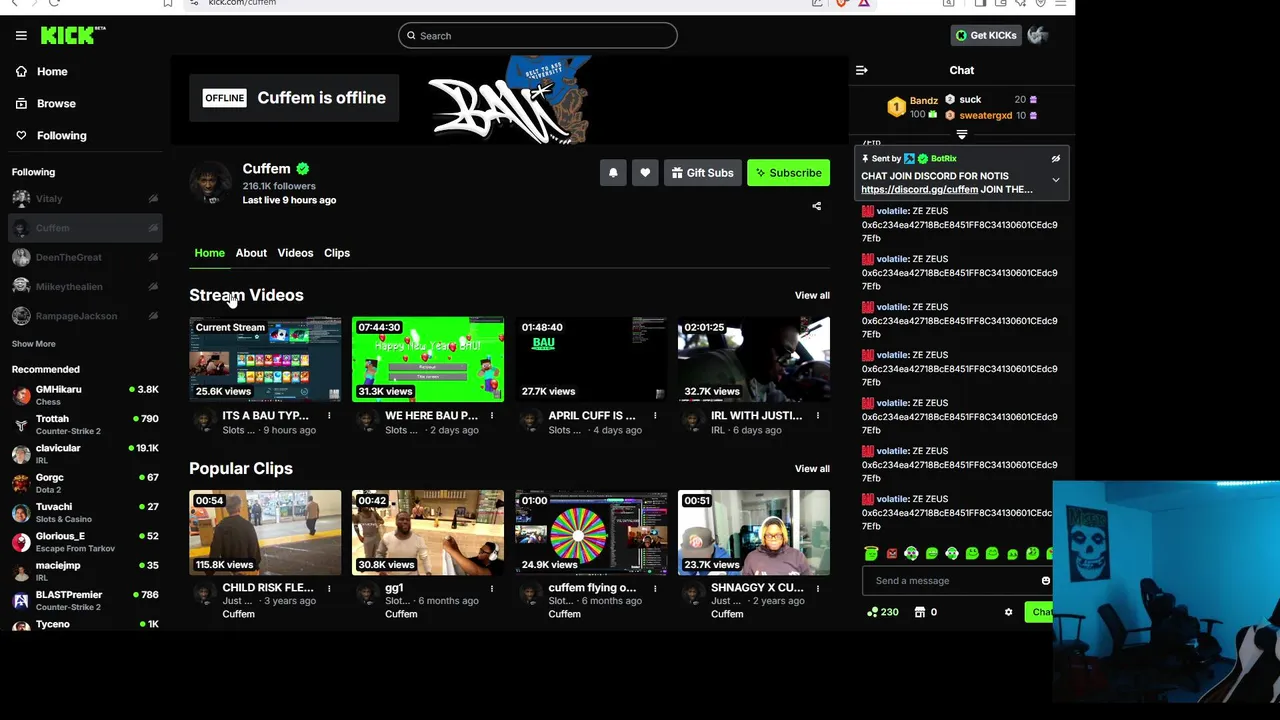Open Cuffem's profile avatar
The width and height of the screenshot is (1280, 720).
click(x=210, y=183)
